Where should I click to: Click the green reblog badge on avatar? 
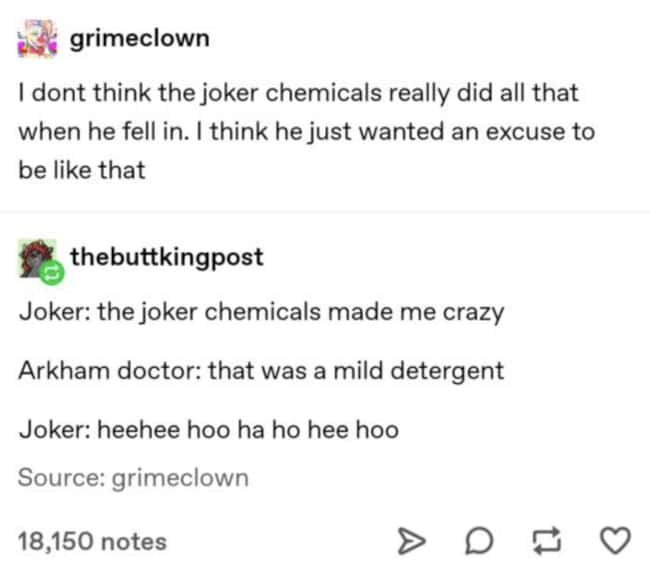52,273
